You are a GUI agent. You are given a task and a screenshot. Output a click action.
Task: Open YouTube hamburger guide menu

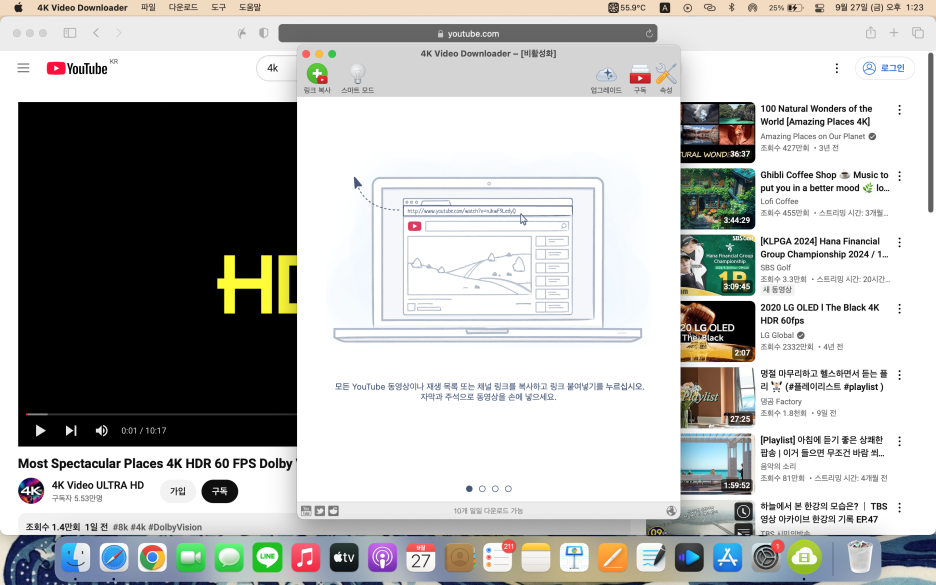[x=23, y=68]
